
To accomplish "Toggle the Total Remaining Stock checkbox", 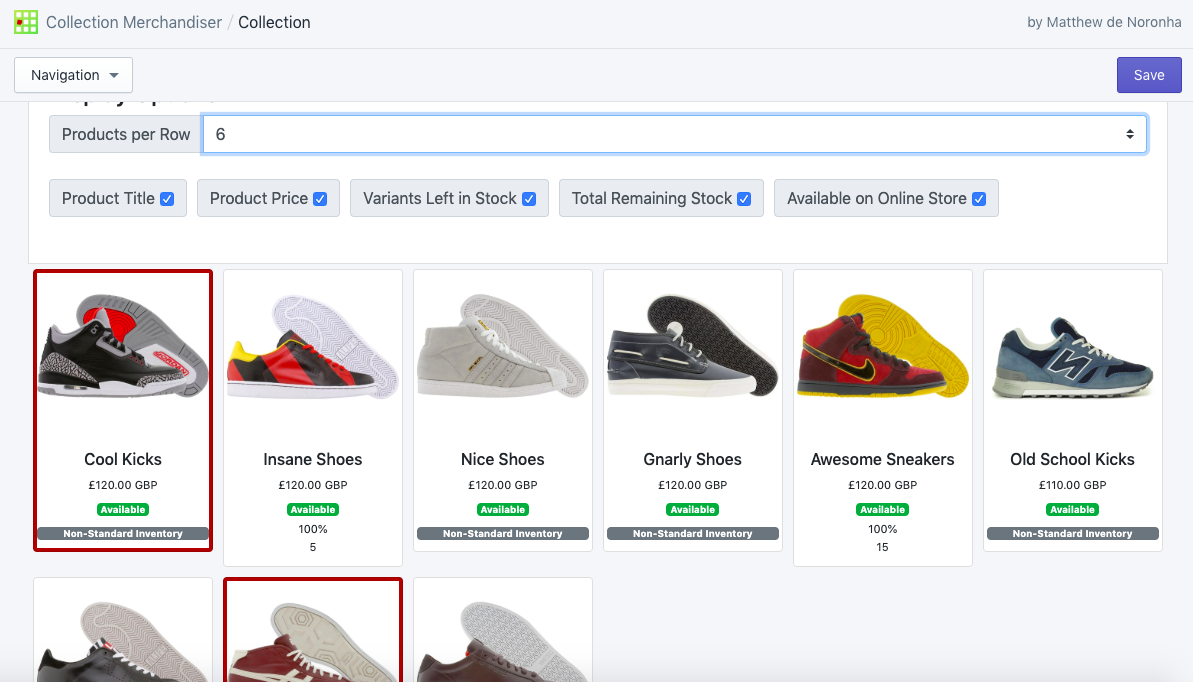I will 744,199.
